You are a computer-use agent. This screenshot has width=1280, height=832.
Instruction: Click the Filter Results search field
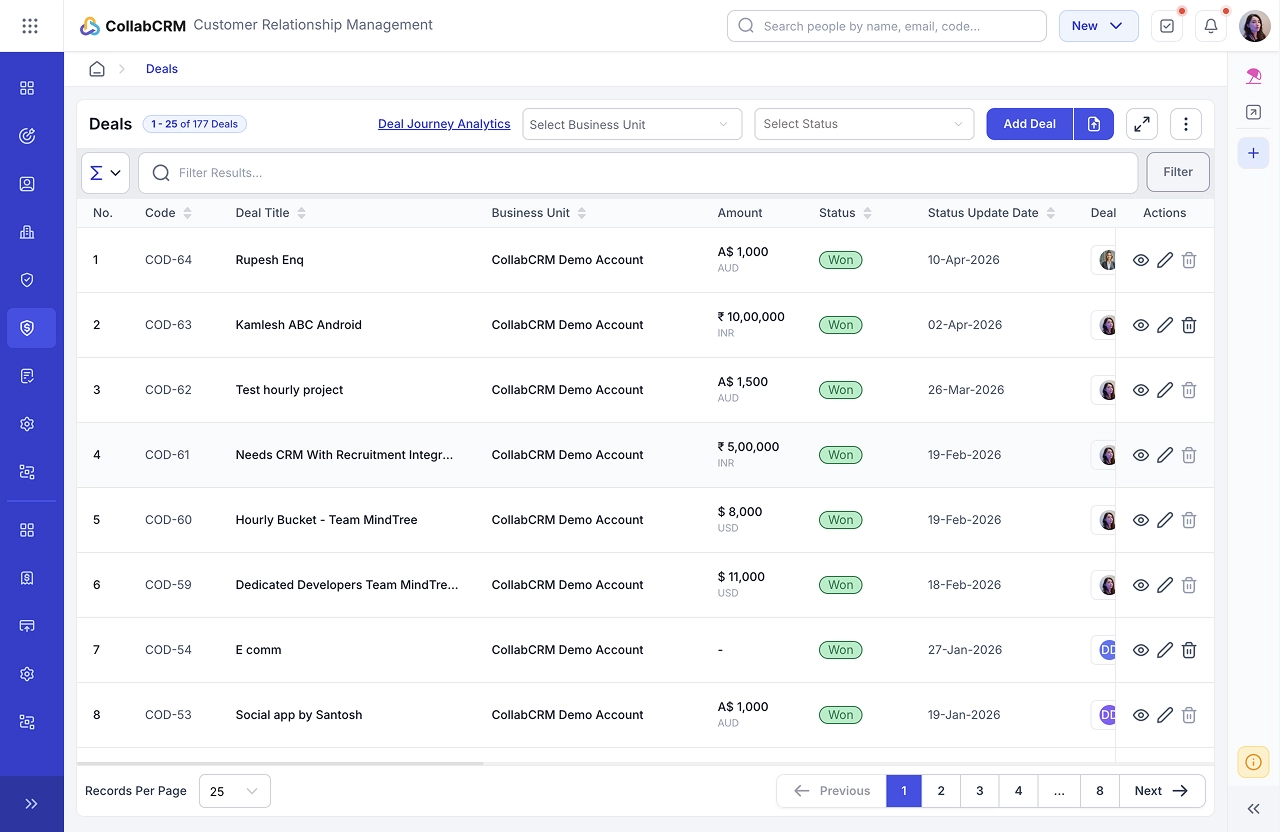(x=638, y=173)
